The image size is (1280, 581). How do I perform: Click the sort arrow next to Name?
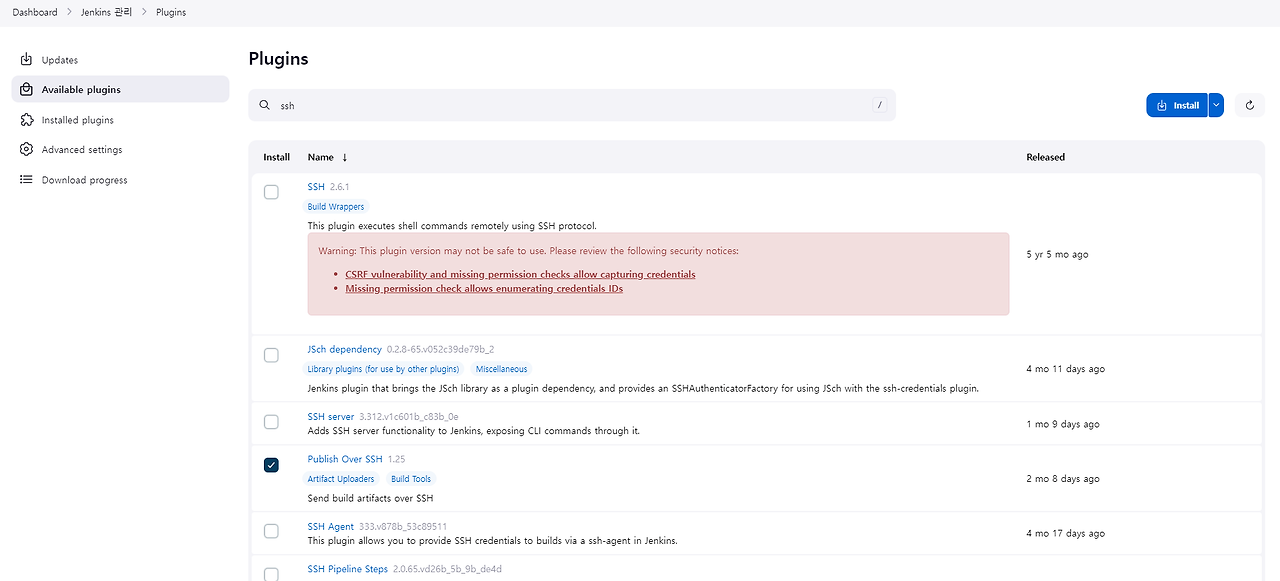[345, 157]
